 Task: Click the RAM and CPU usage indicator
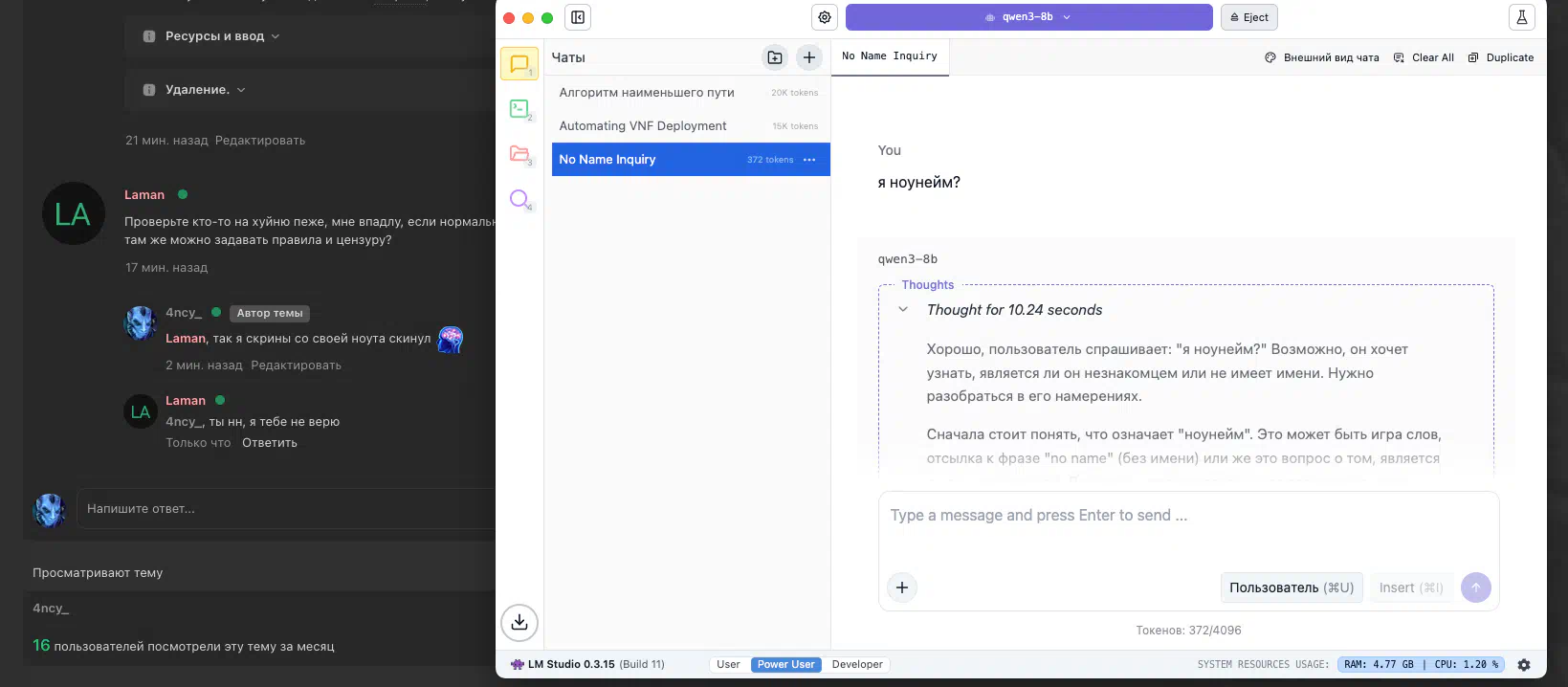(1421, 664)
